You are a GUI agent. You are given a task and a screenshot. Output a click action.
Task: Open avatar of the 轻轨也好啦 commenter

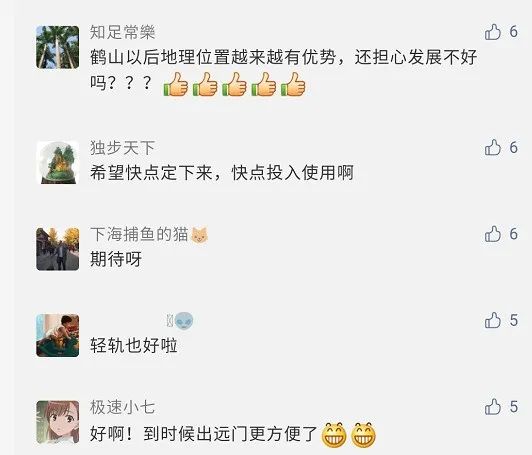click(x=58, y=336)
